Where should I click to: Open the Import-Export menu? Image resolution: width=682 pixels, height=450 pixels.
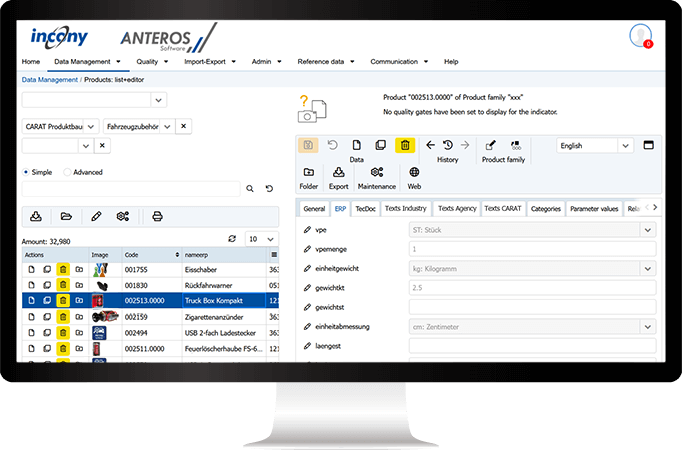coord(210,62)
